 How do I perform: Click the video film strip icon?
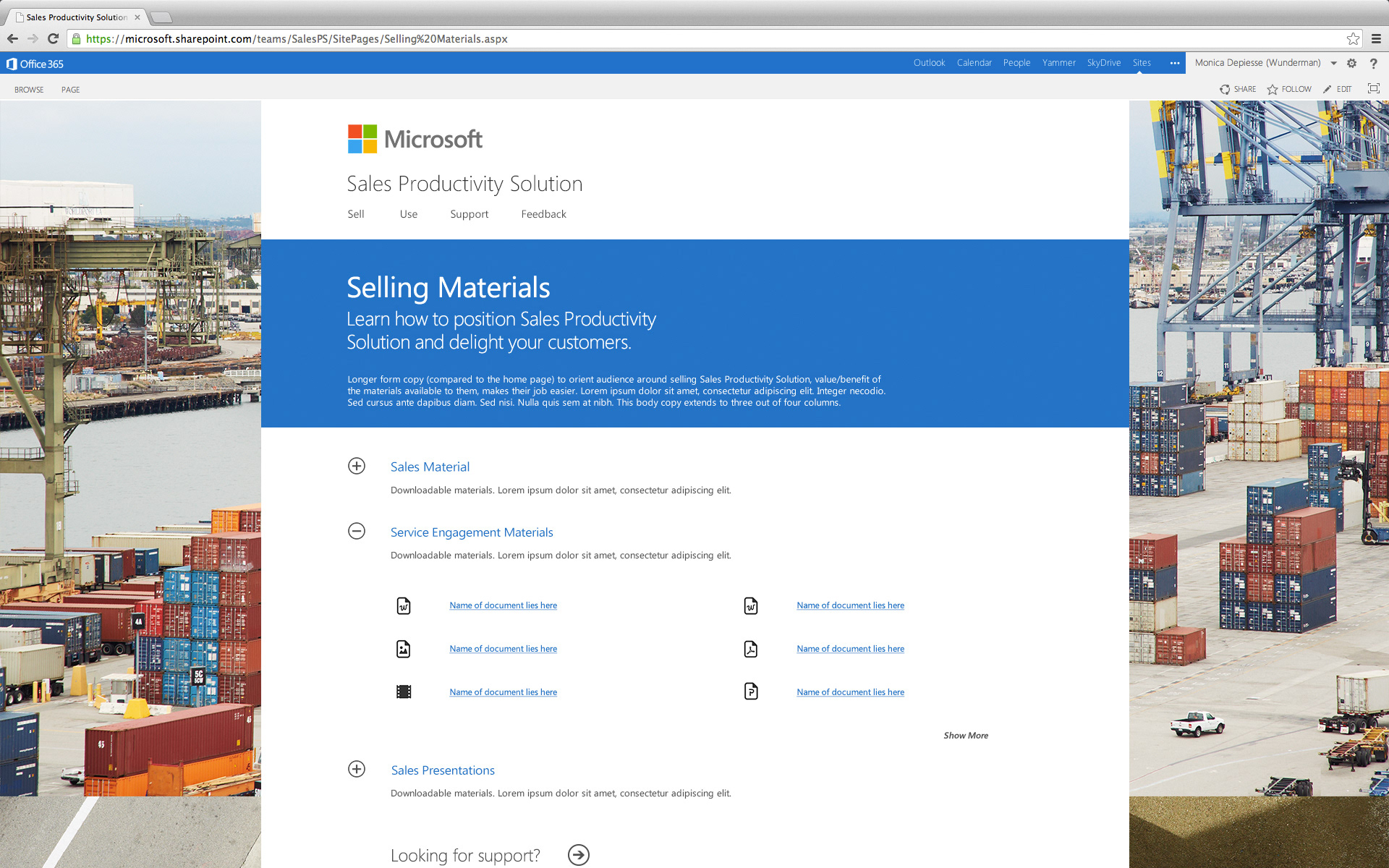(404, 692)
